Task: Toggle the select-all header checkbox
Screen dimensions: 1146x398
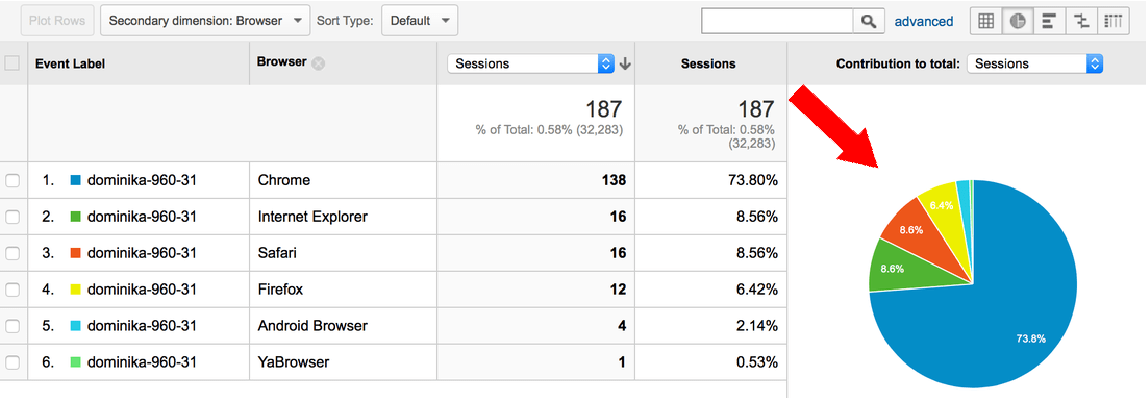Action: pos(12,64)
